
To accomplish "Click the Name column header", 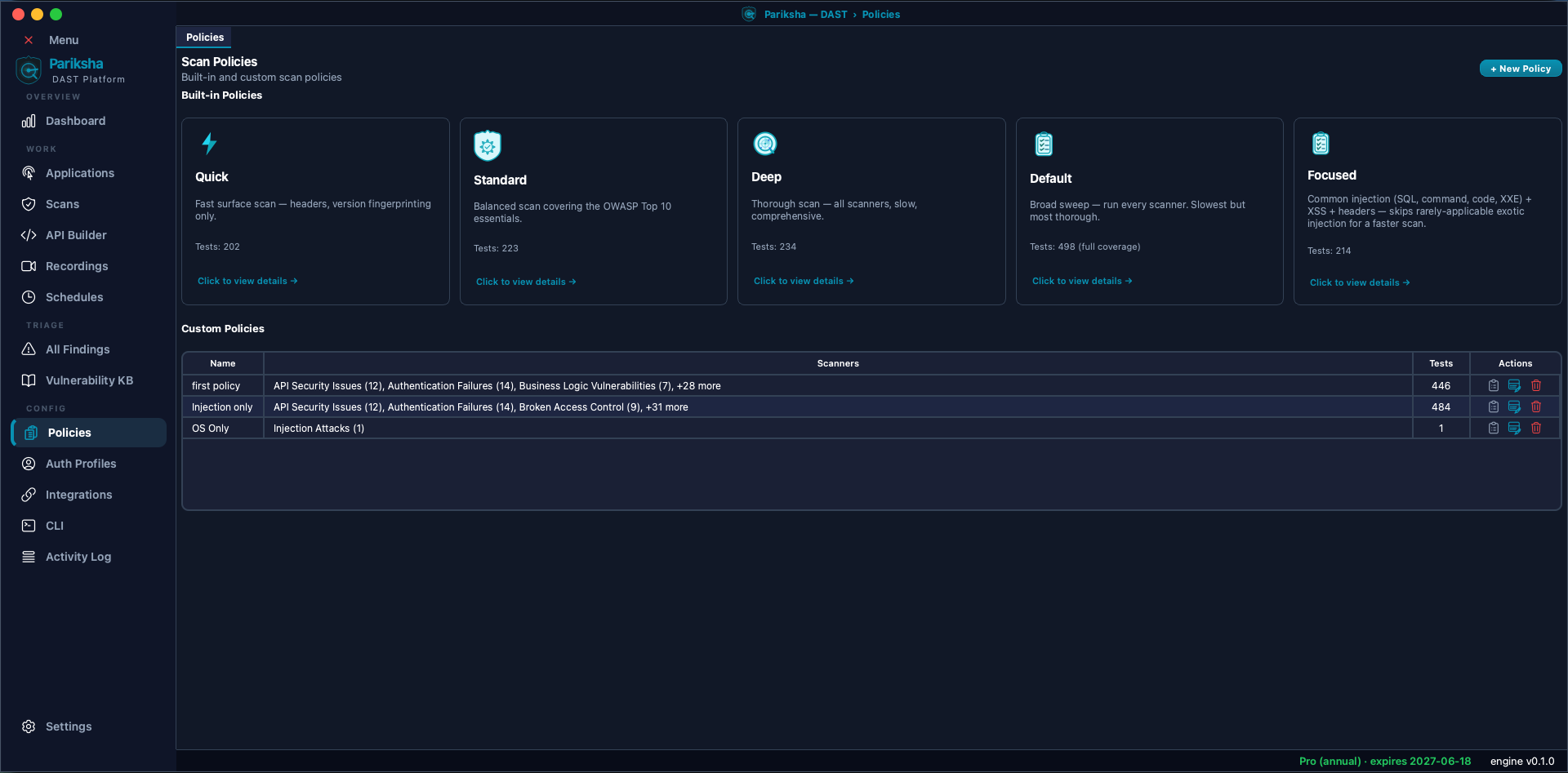I will [223, 363].
